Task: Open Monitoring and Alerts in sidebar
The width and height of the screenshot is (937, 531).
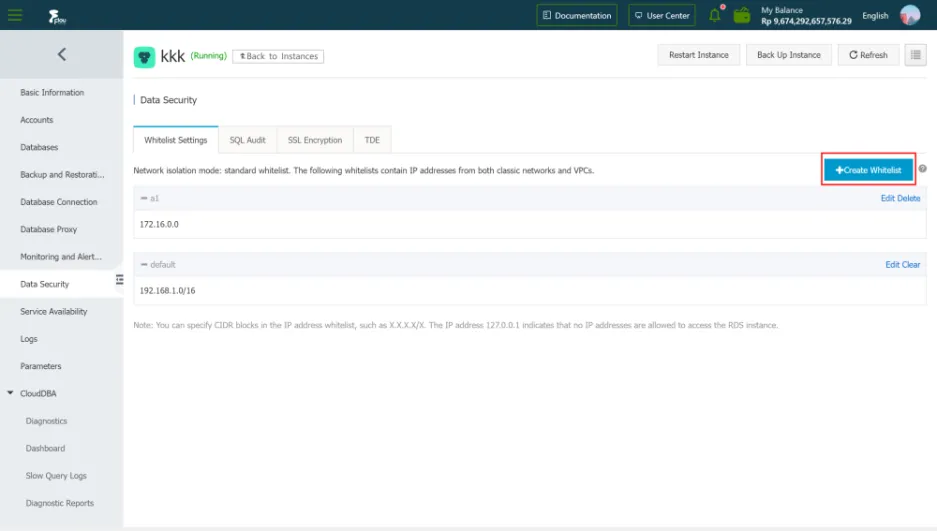Action: click(x=61, y=257)
